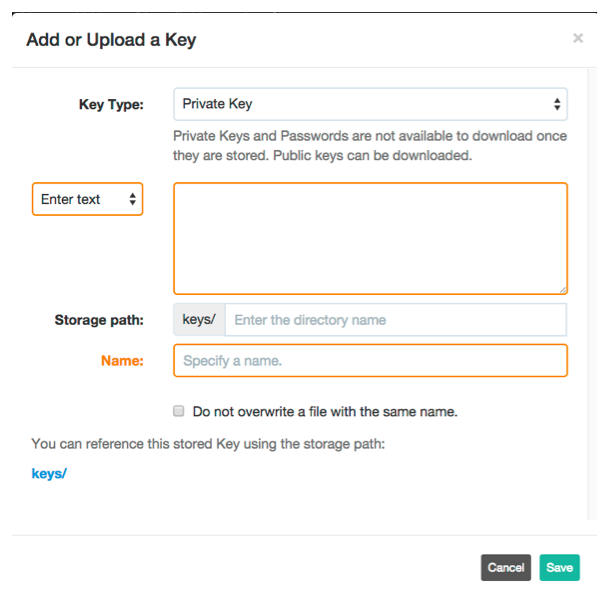
Task: Click the orange Name label
Action: coord(124,360)
